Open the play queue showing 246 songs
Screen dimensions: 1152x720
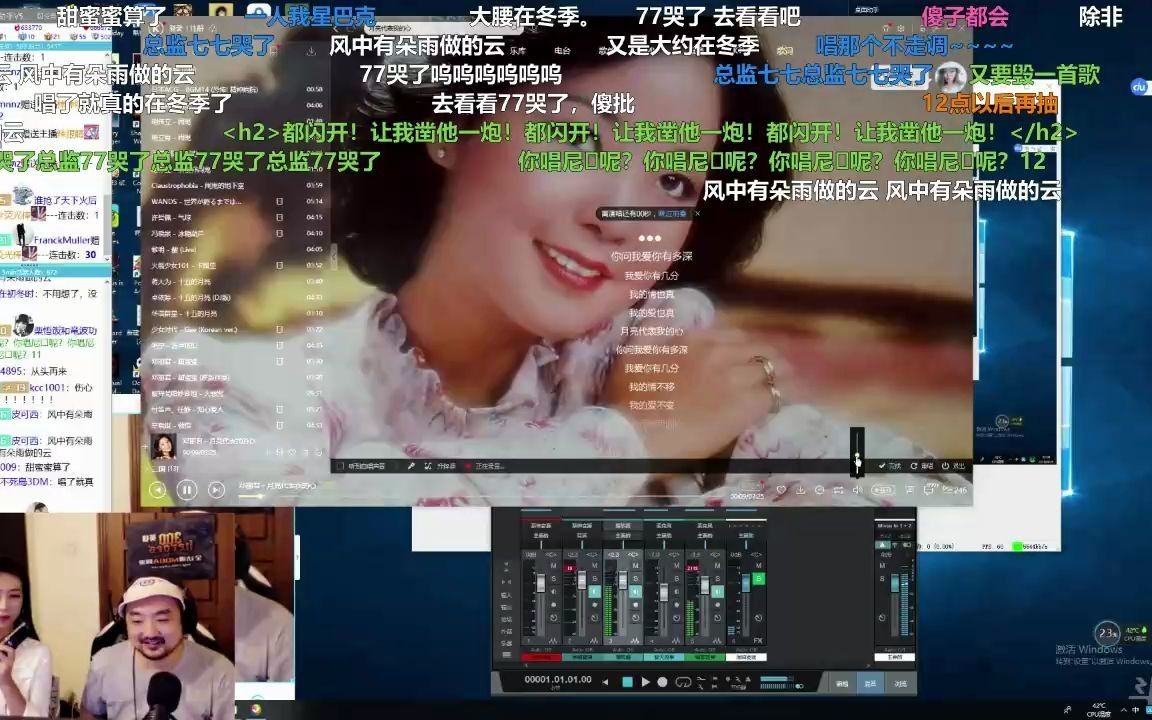click(x=954, y=490)
